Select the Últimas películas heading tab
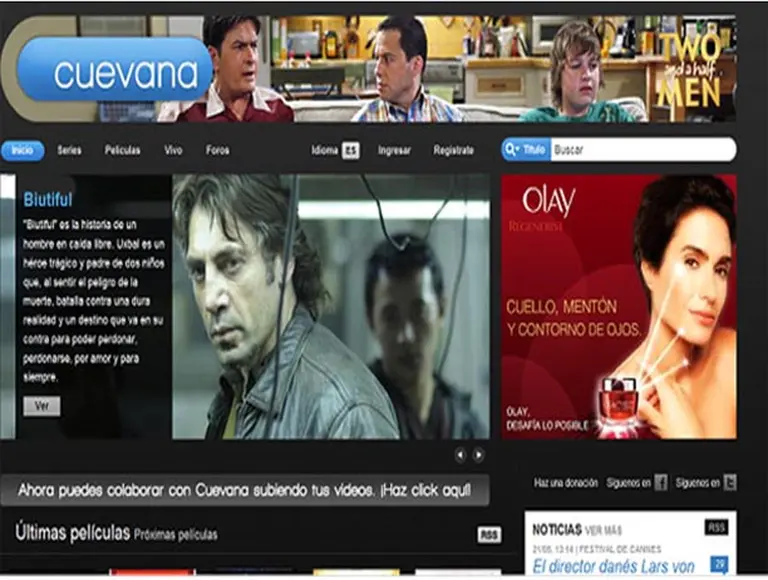 click(72, 532)
